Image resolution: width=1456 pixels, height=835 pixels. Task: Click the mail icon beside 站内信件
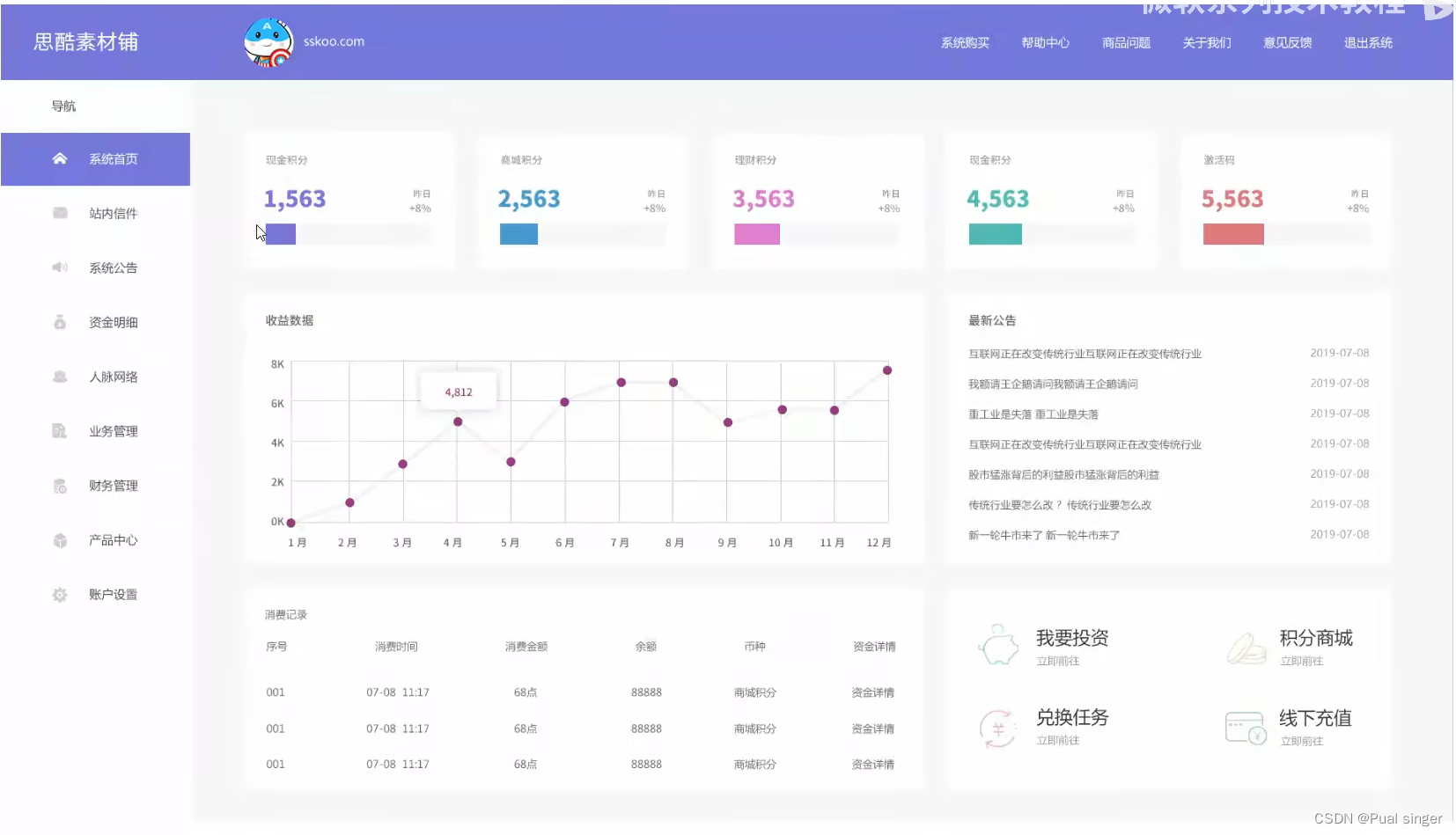tap(60, 213)
